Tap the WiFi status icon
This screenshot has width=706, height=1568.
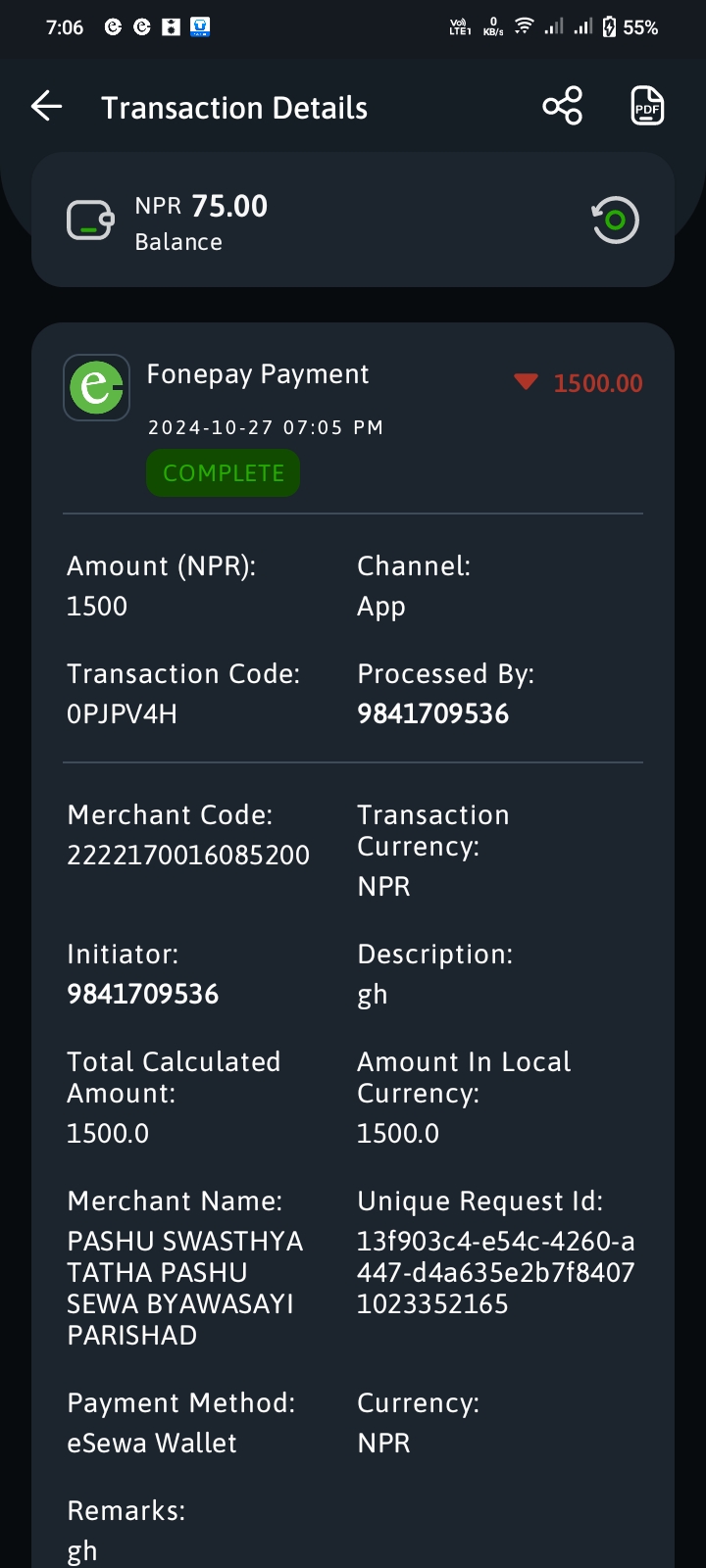[524, 26]
